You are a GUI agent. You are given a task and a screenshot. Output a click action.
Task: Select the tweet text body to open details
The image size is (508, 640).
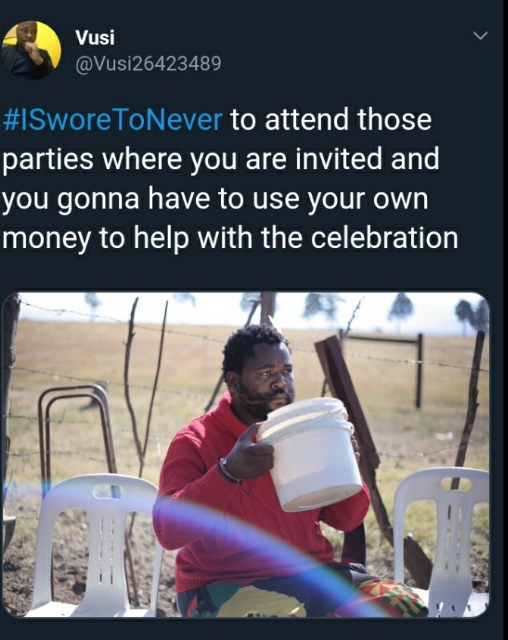pos(230,179)
